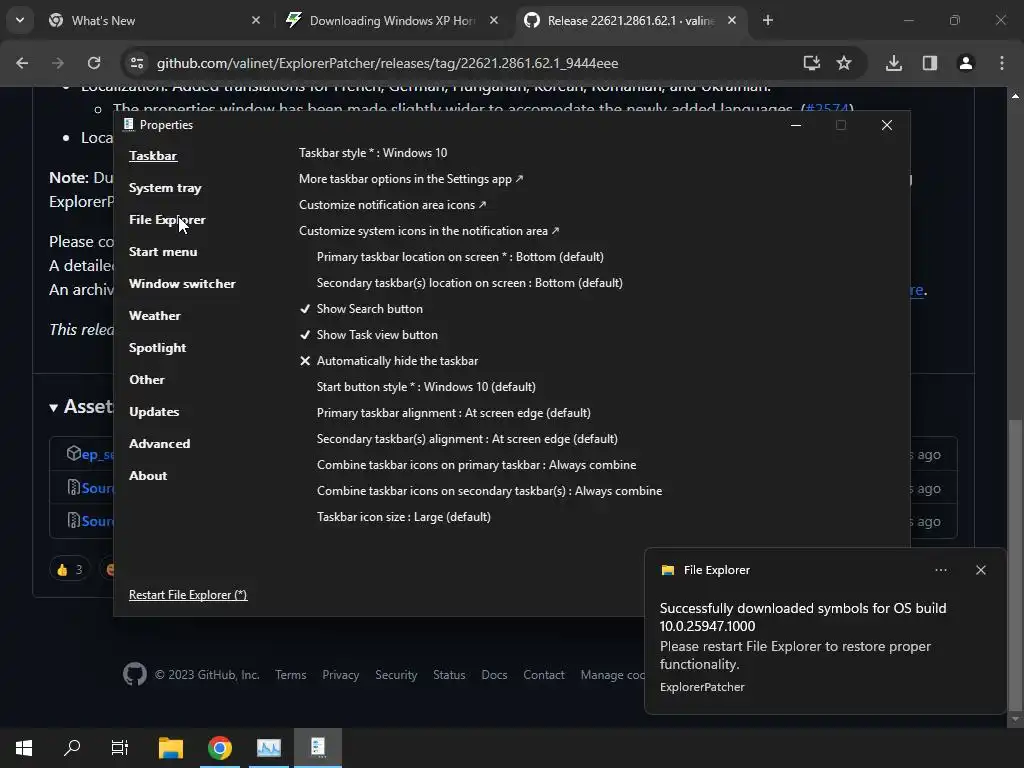Open Weather section

155,315
